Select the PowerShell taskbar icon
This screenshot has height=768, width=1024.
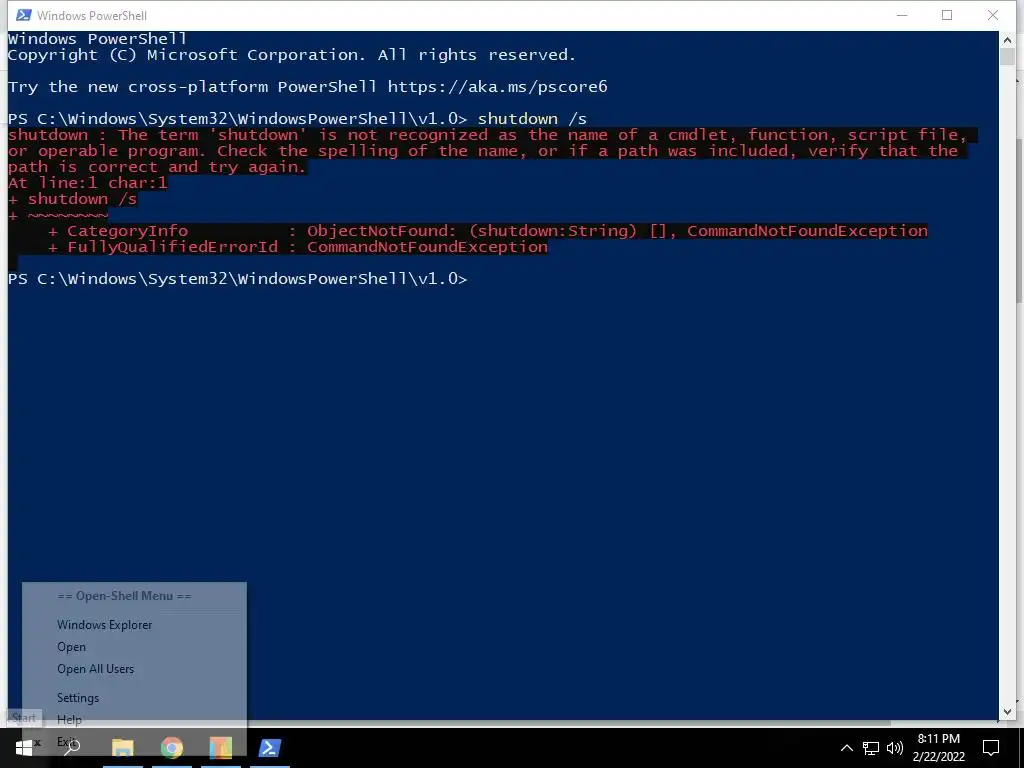tap(270, 748)
